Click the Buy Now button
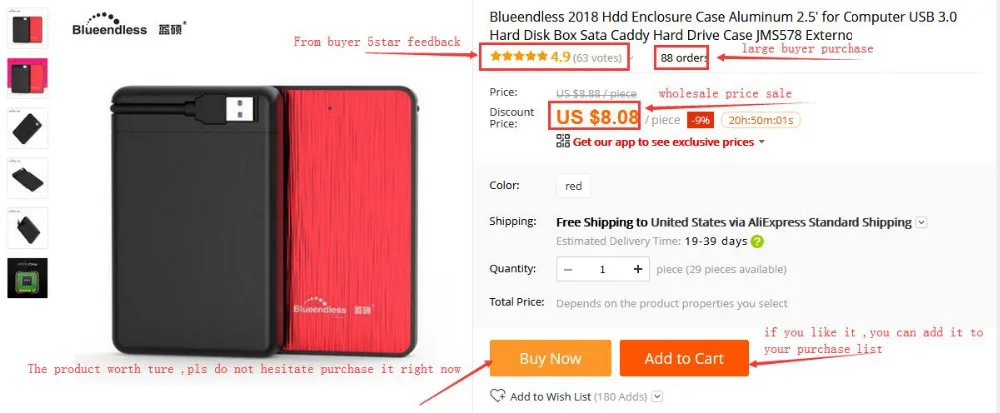Image resolution: width=1000 pixels, height=413 pixels. click(x=550, y=358)
